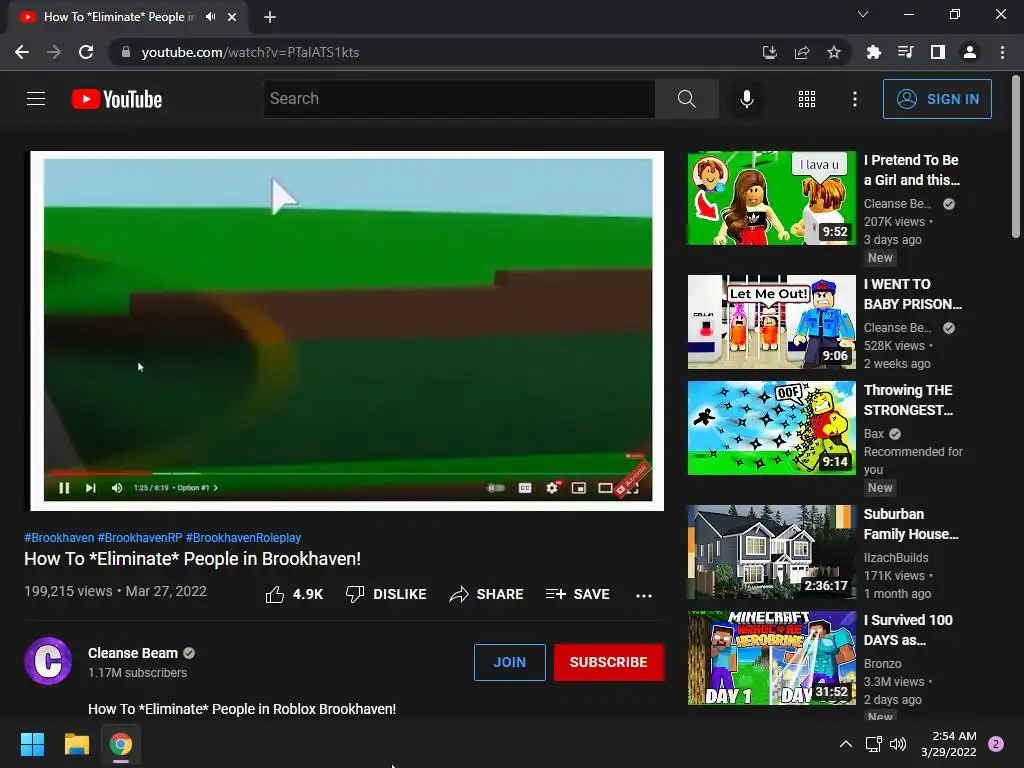Click the search magnifier button

click(686, 99)
